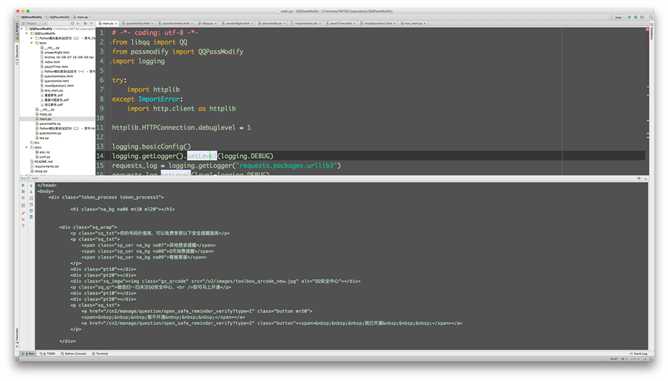The image size is (668, 381).
Task: Open the Event Log at bottom right
Action: click(639, 354)
